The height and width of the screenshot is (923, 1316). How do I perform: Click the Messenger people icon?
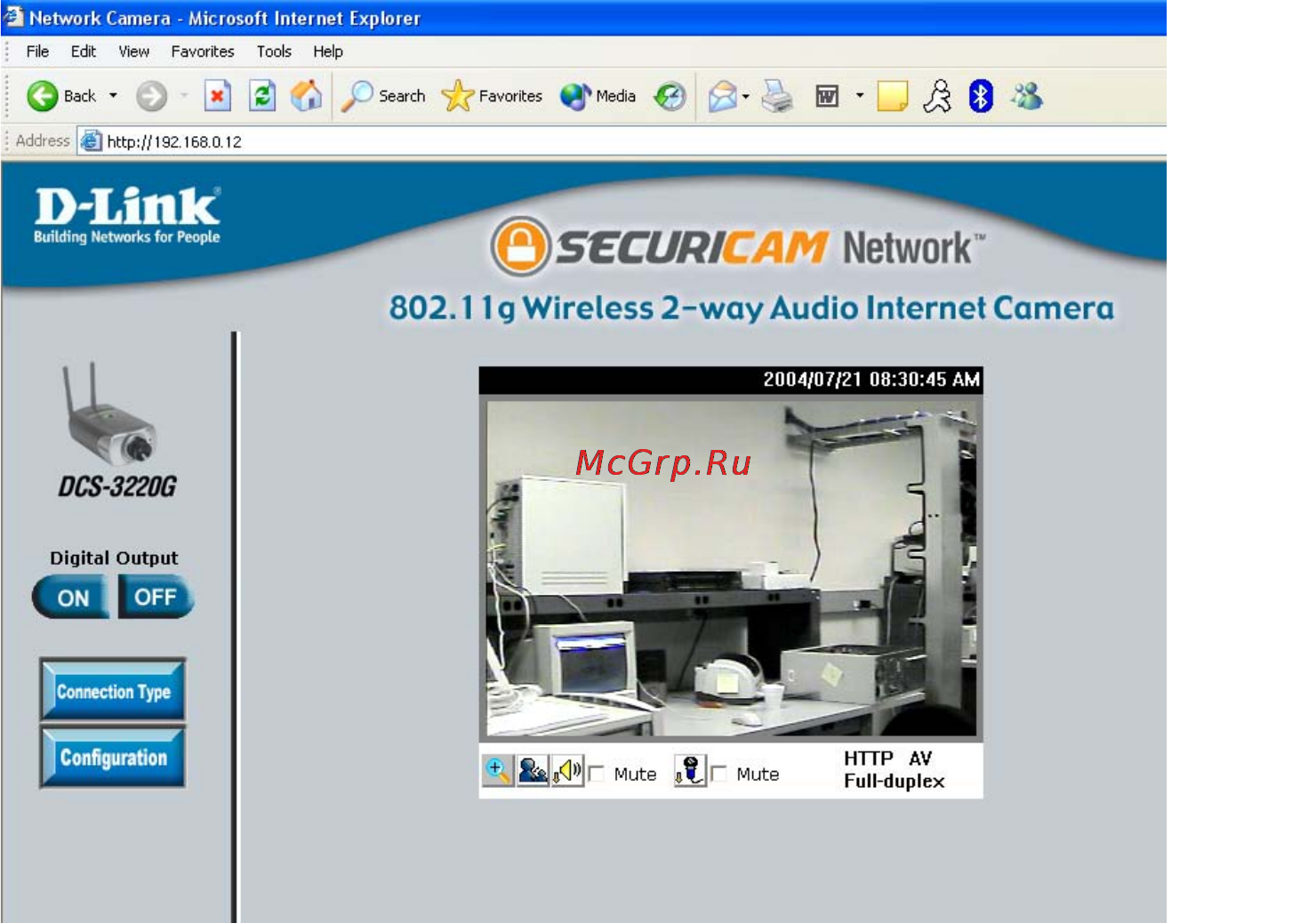point(1027,96)
